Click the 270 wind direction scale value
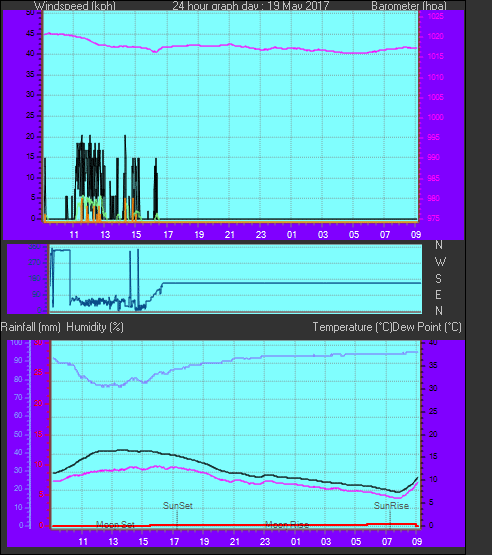The image size is (492, 555). pyautogui.click(x=35, y=262)
